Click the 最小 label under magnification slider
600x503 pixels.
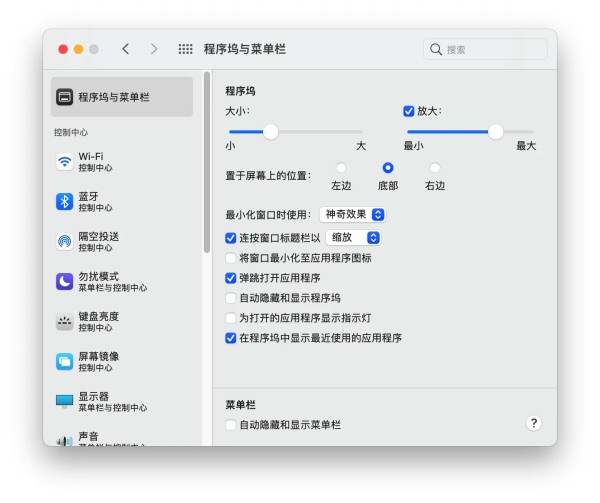414,146
